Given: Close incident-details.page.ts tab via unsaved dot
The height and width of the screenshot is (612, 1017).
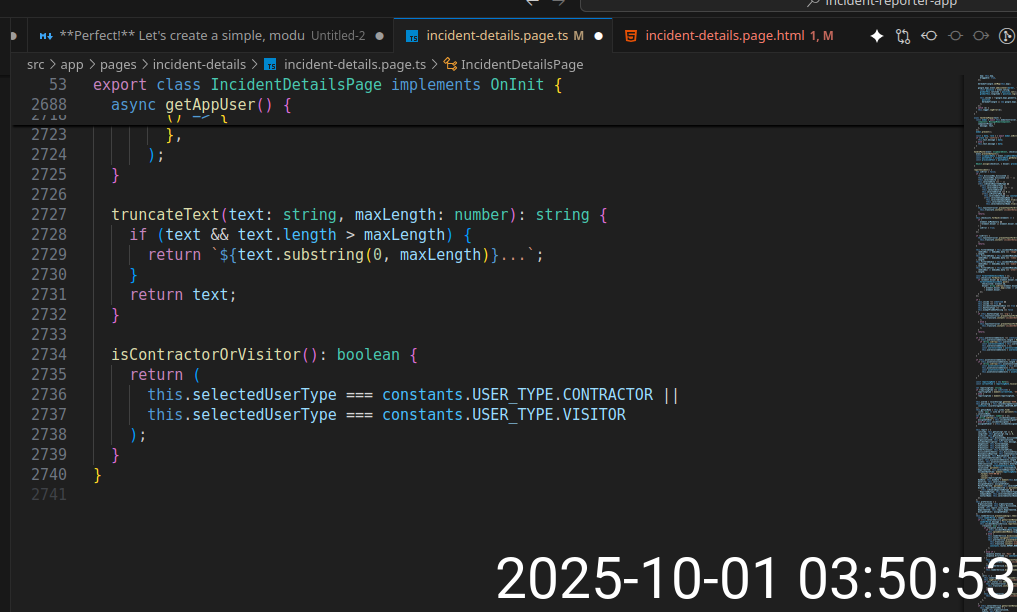Looking at the screenshot, I should [x=599, y=36].
